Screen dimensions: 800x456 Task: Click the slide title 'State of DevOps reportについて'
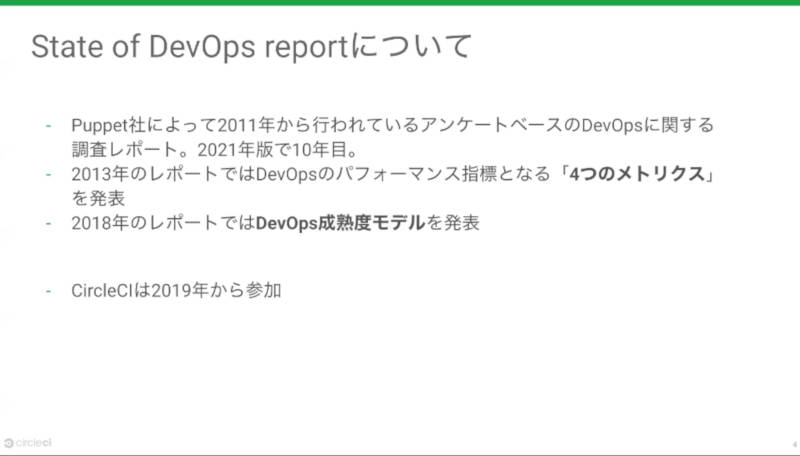(251, 47)
